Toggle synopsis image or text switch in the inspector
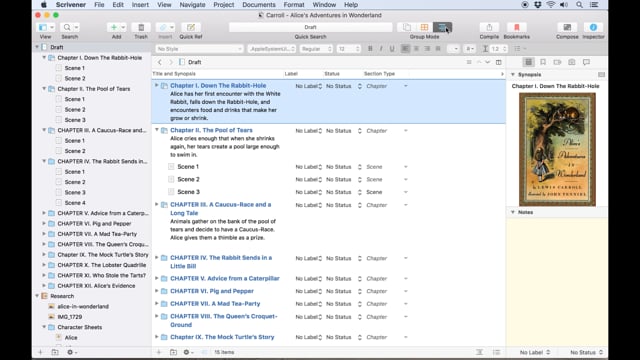The width and height of the screenshot is (640, 360). [x=601, y=75]
